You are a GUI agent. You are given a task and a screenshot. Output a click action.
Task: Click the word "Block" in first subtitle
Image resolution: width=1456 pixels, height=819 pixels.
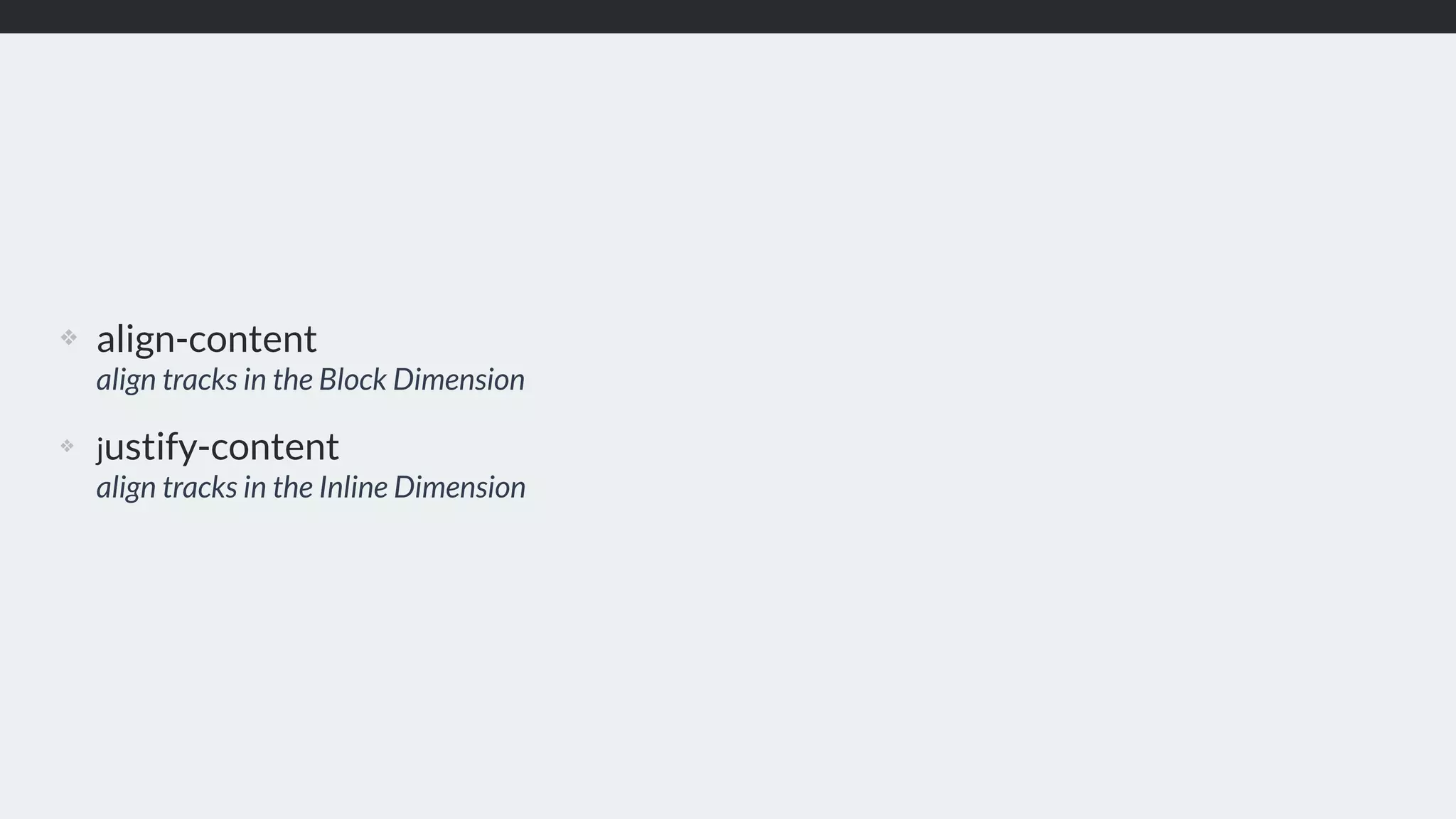[353, 380]
